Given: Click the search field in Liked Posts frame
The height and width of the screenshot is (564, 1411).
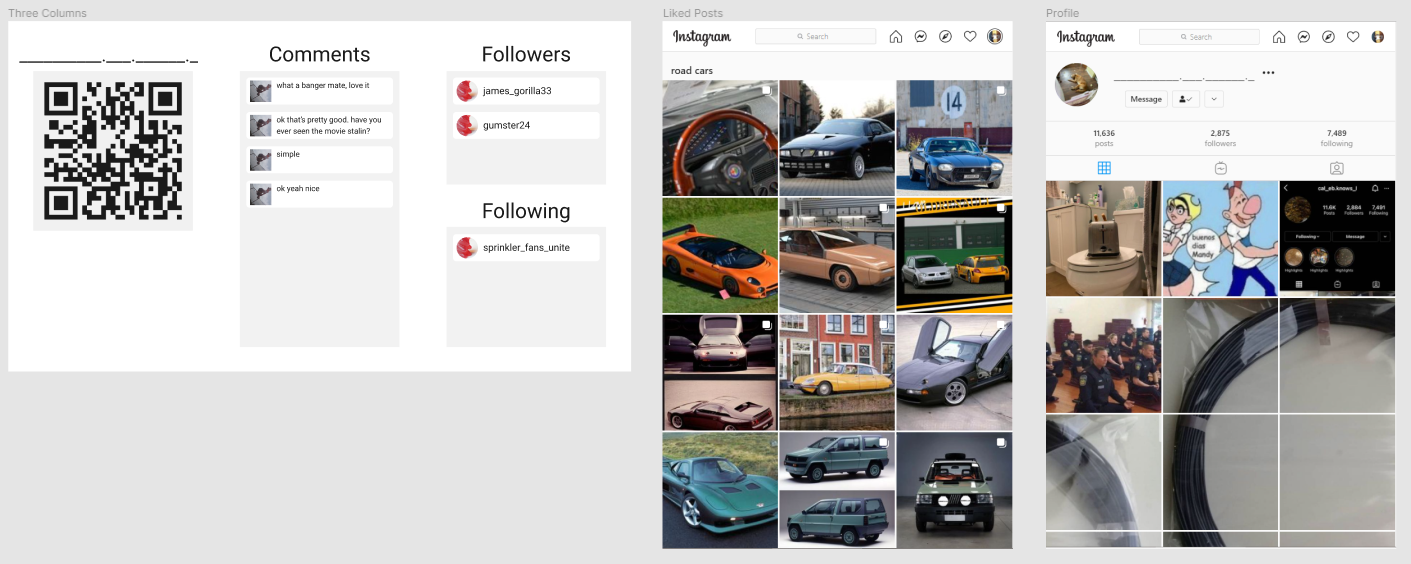Looking at the screenshot, I should pyautogui.click(x=815, y=36).
